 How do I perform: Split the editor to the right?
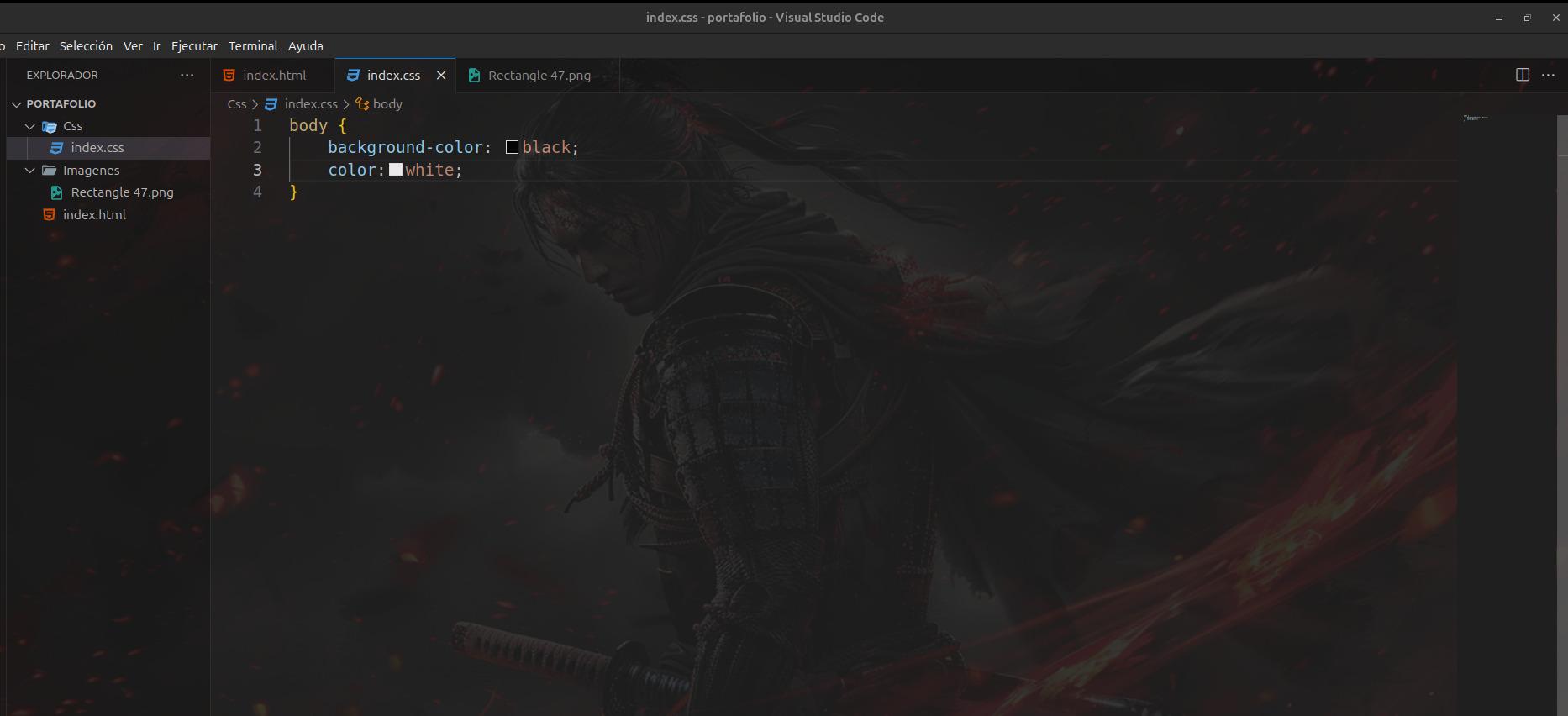coord(1522,75)
